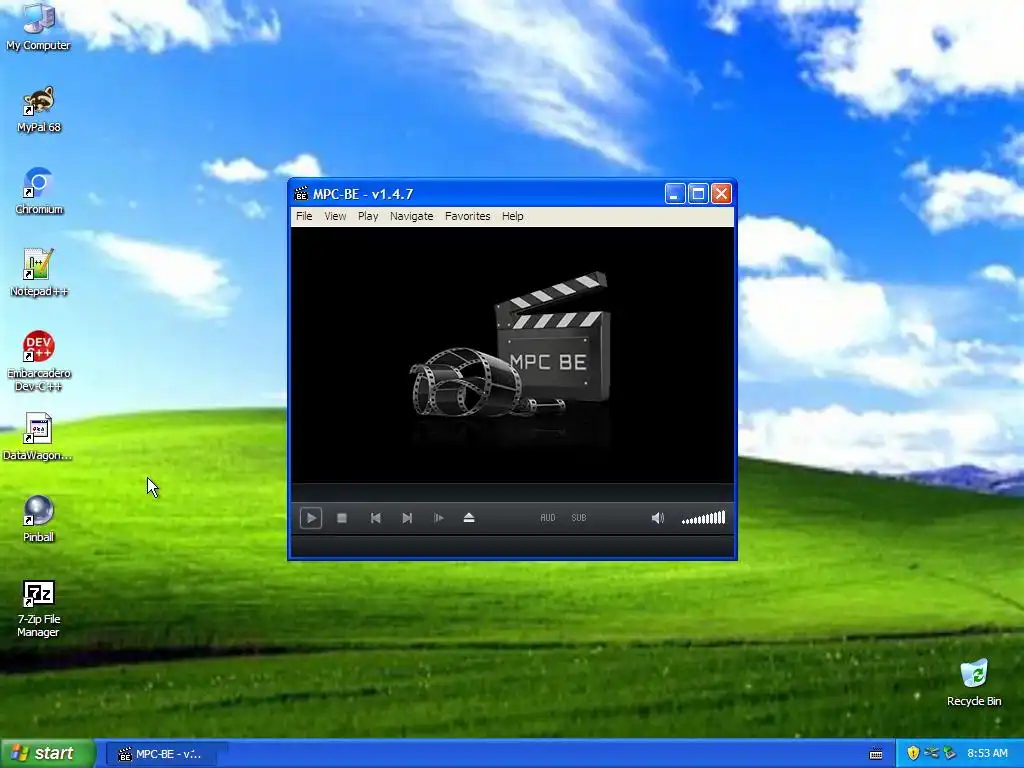Select the Notepad++ desktop icon

click(39, 274)
